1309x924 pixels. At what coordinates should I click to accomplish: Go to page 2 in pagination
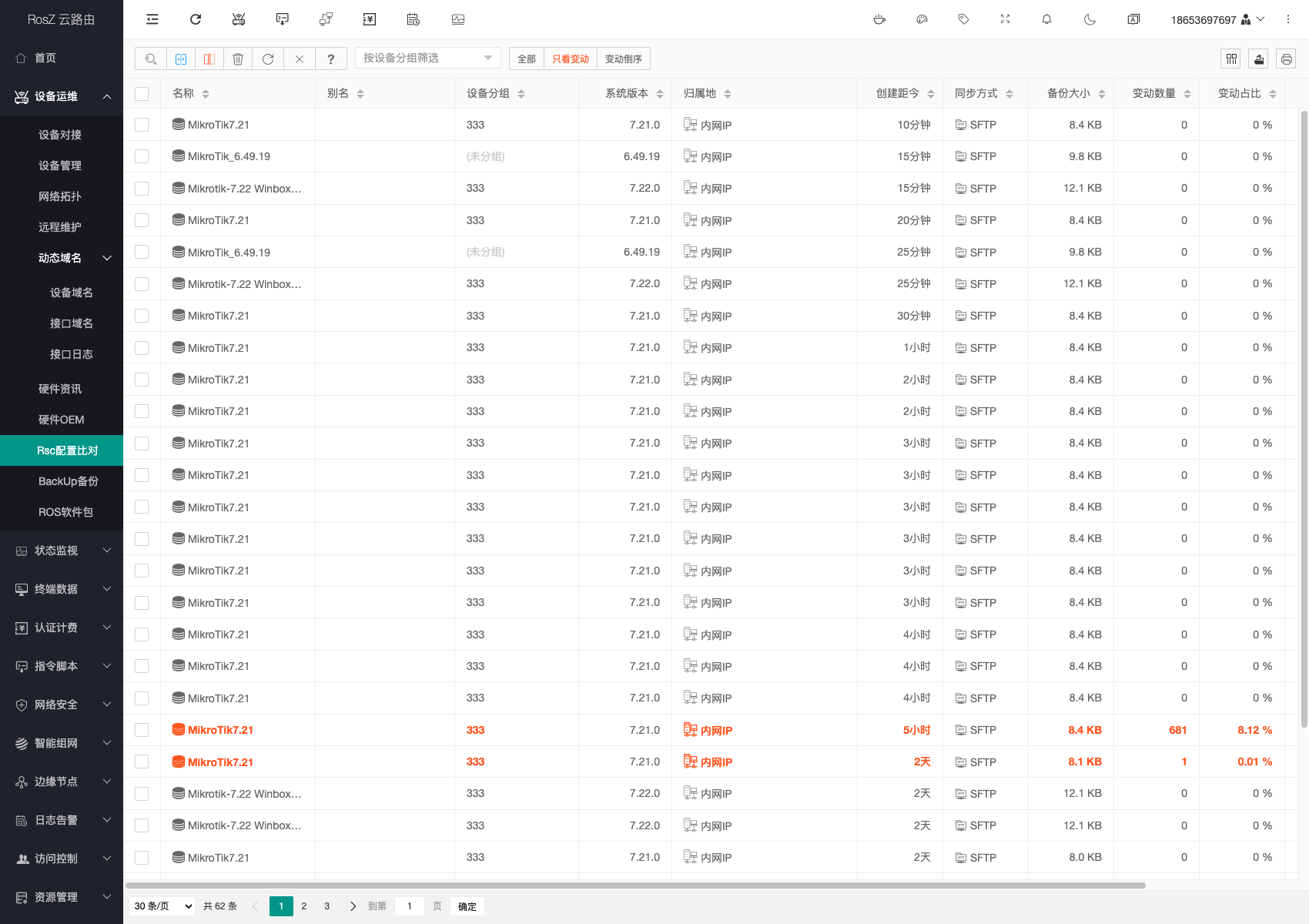[x=304, y=906]
